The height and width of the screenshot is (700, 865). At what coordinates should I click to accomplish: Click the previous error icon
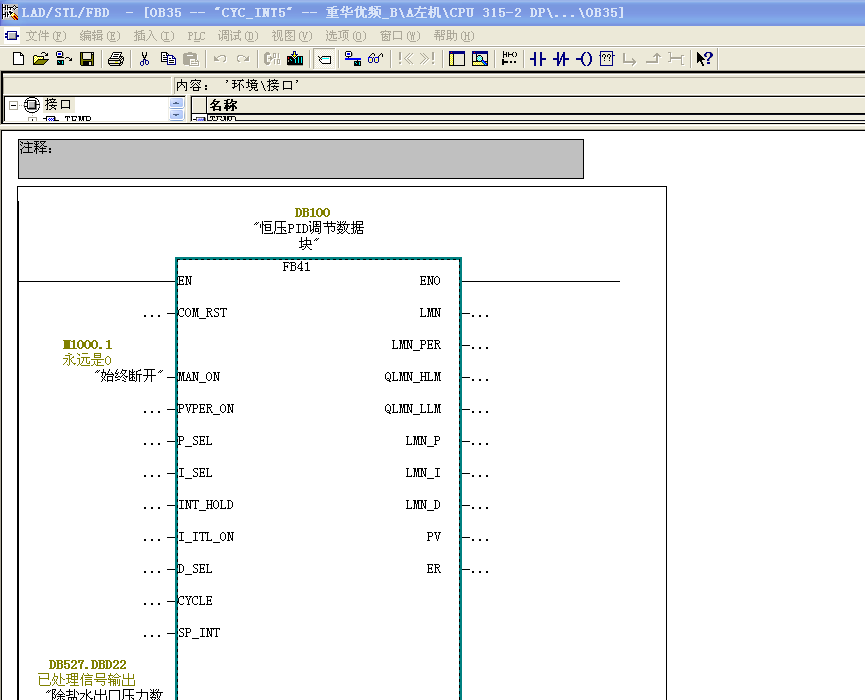click(x=405, y=58)
